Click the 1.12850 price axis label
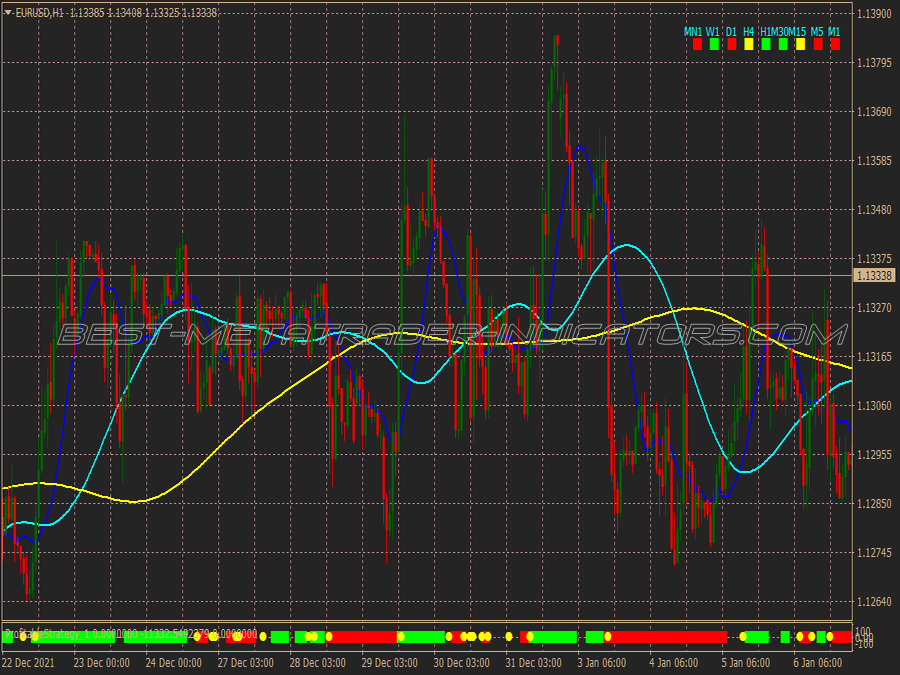This screenshot has width=900, height=675. tap(874, 504)
